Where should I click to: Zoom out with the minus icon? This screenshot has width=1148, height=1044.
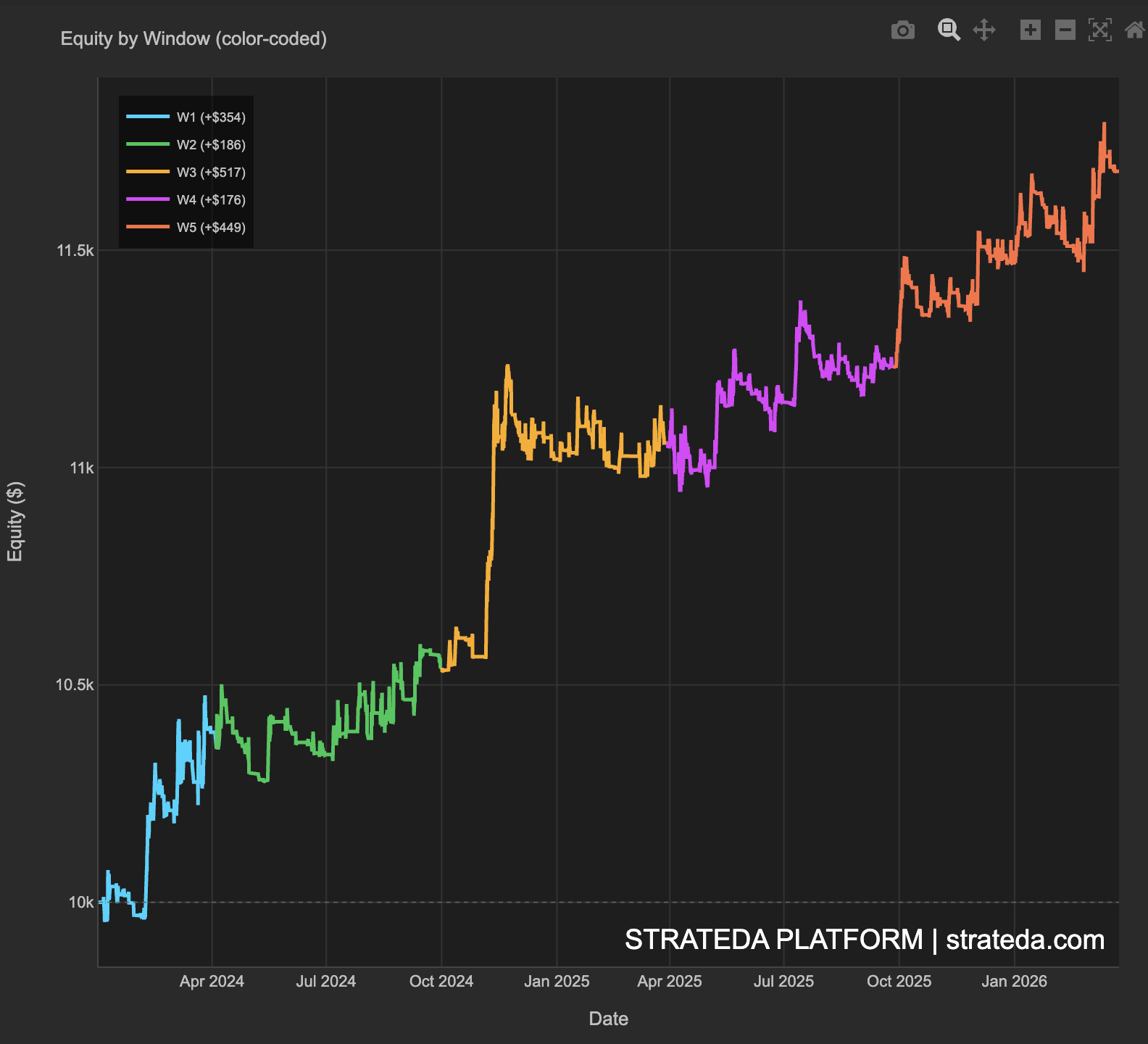[1065, 30]
